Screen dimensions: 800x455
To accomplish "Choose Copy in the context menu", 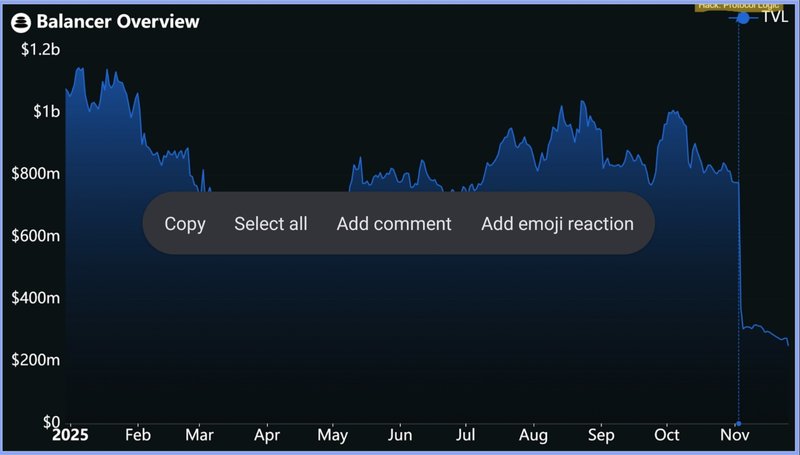I will [x=185, y=224].
